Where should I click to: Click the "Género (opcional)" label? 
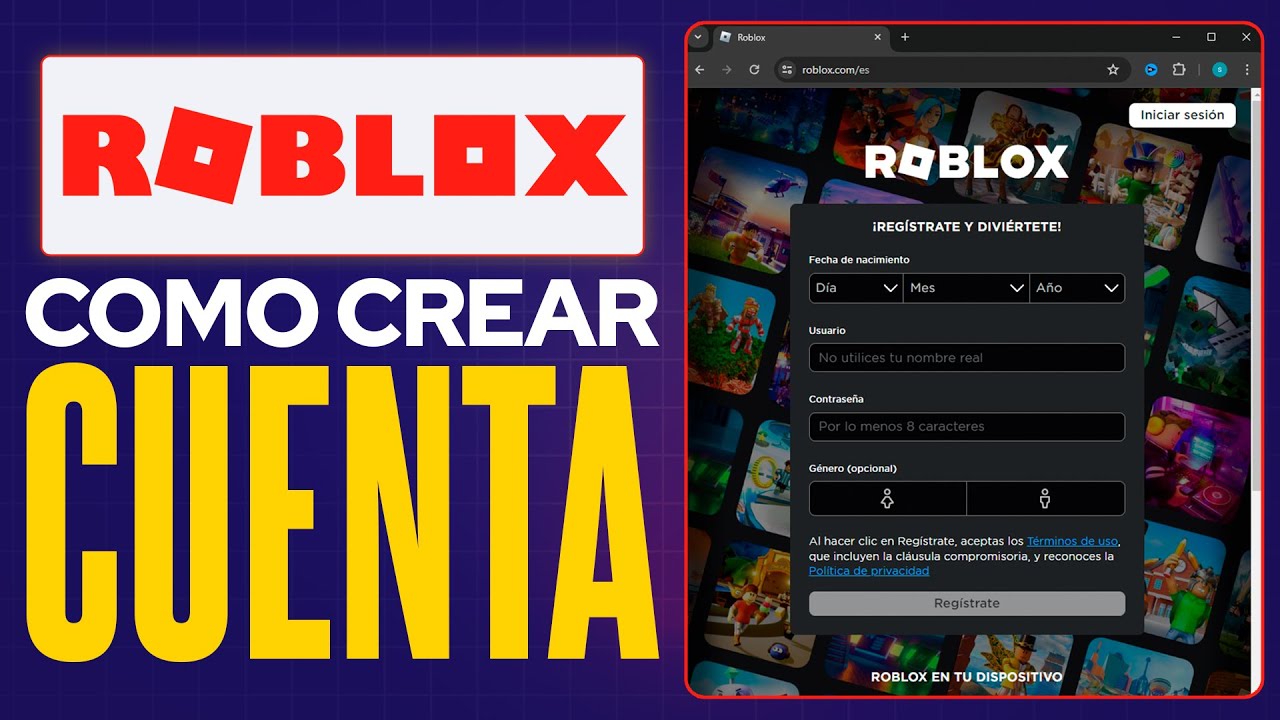coord(853,468)
